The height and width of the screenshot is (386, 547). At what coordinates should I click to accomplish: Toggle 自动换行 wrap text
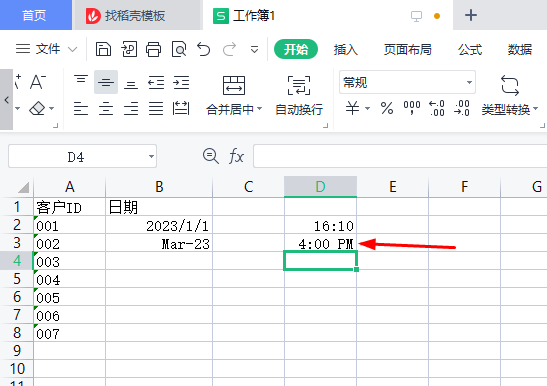[299, 95]
